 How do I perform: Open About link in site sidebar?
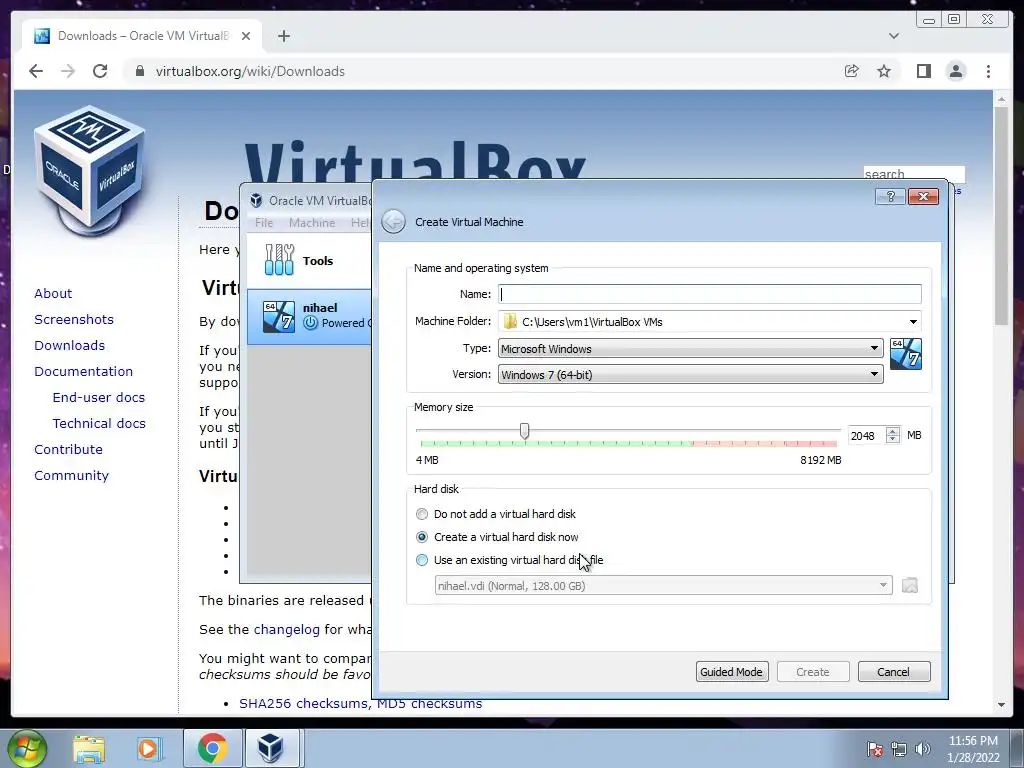click(53, 293)
